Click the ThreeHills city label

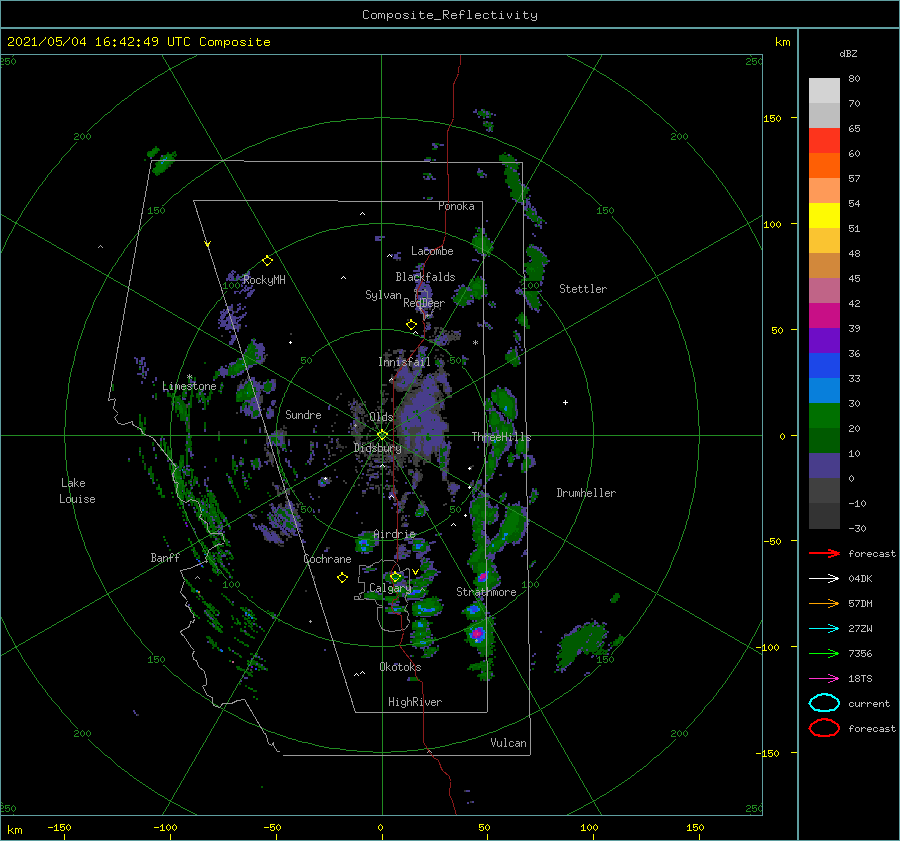click(x=501, y=437)
